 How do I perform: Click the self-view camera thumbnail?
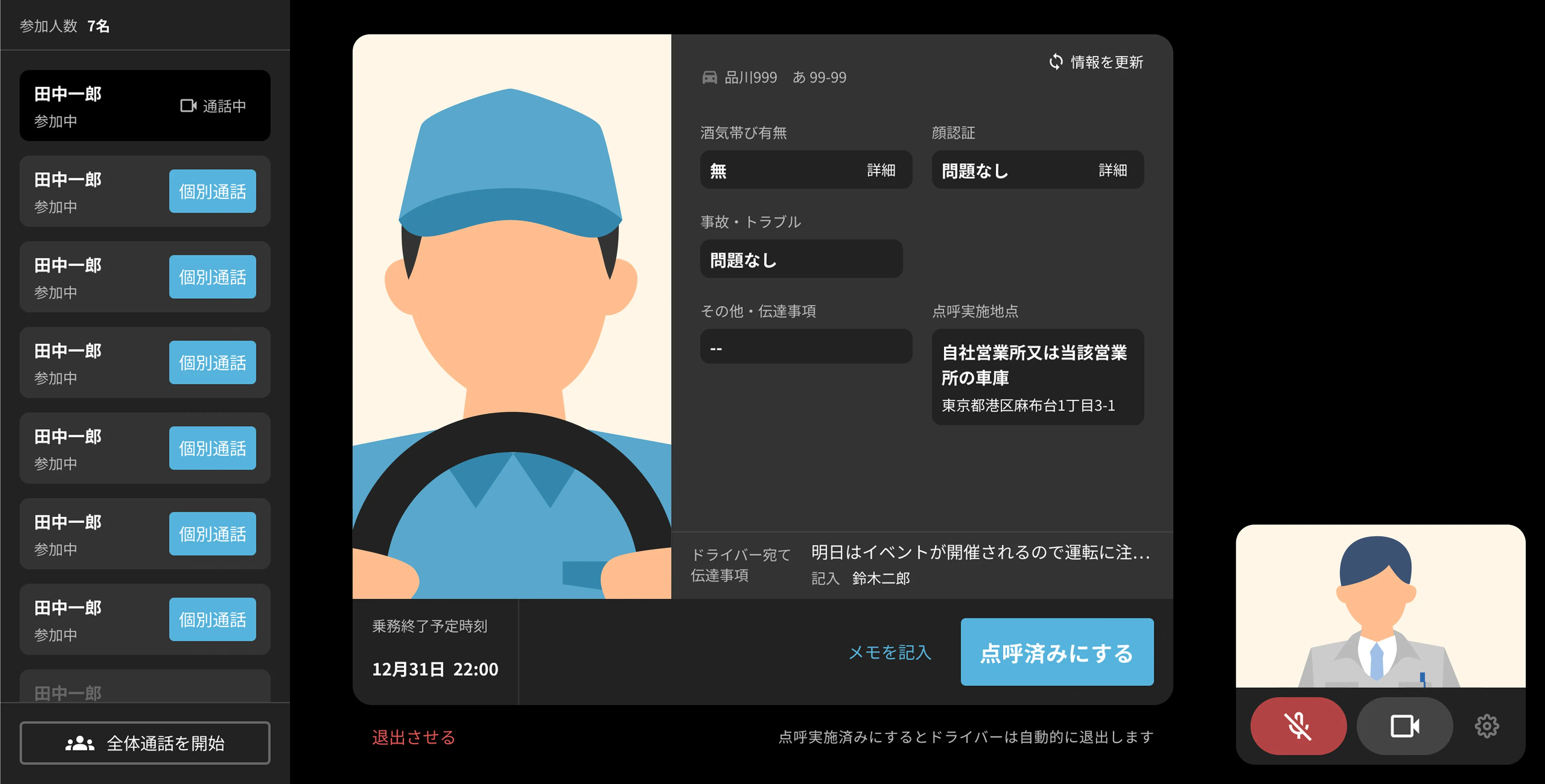[x=1380, y=605]
